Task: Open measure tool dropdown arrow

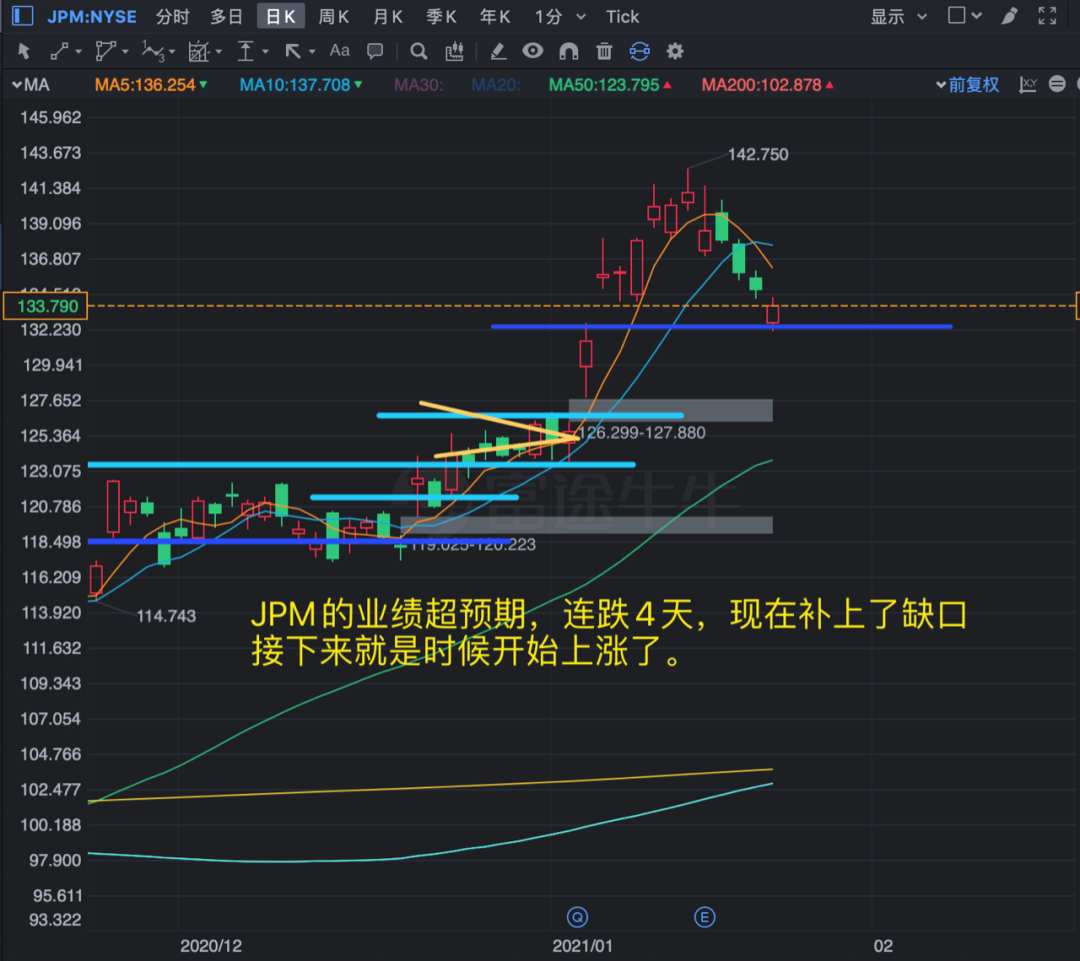Action: (265, 52)
